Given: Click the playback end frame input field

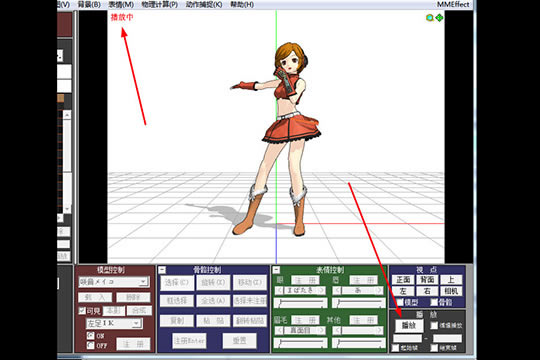Looking at the screenshot, I should point(447,338).
